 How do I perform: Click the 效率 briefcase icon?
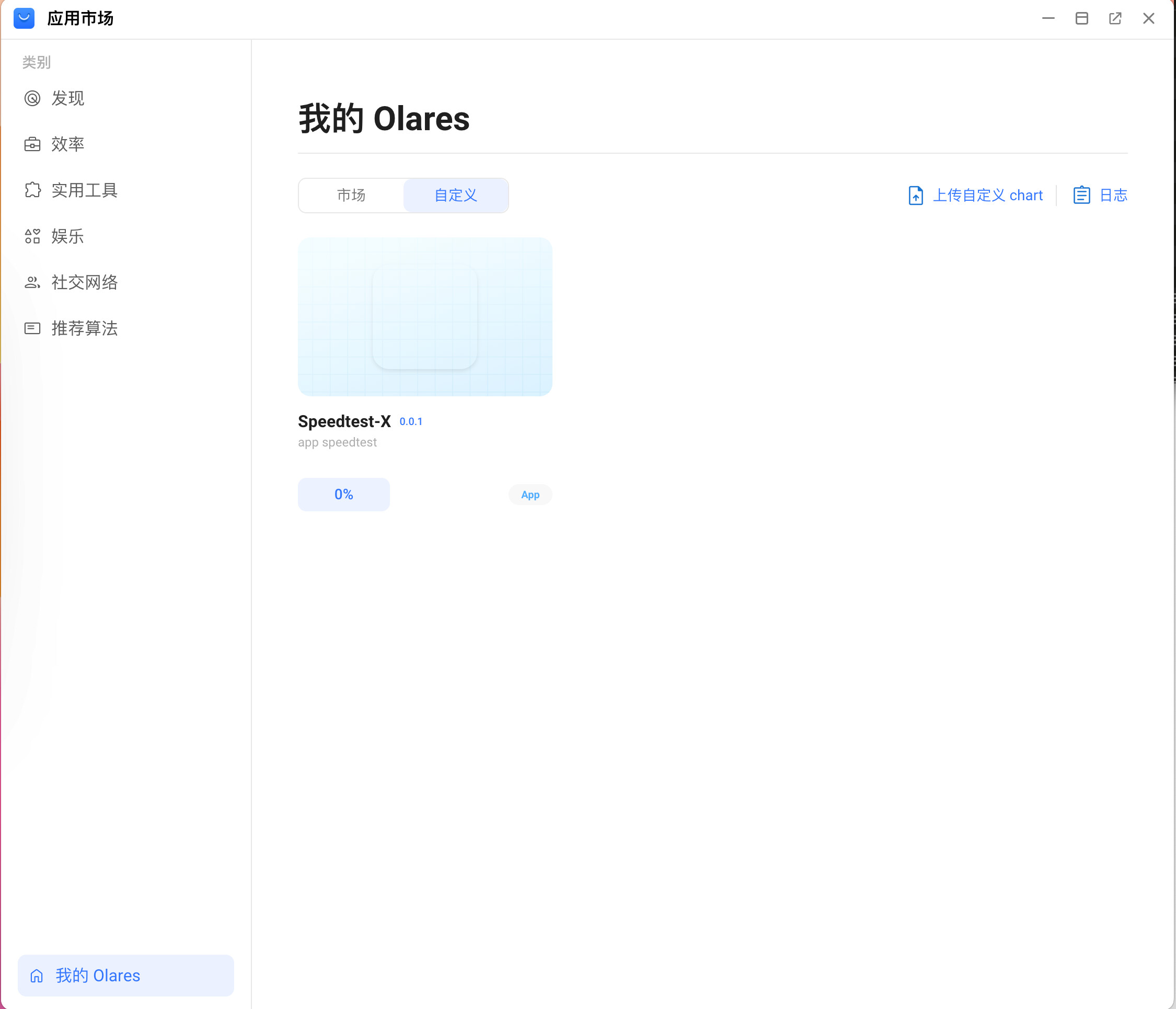coord(32,144)
